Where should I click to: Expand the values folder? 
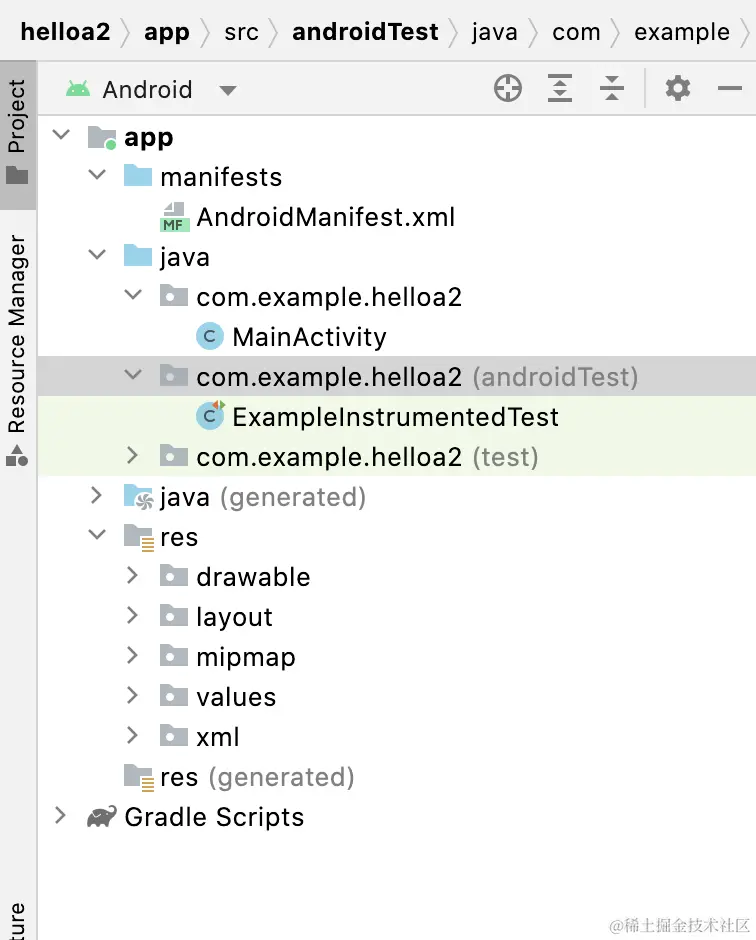[132, 695]
